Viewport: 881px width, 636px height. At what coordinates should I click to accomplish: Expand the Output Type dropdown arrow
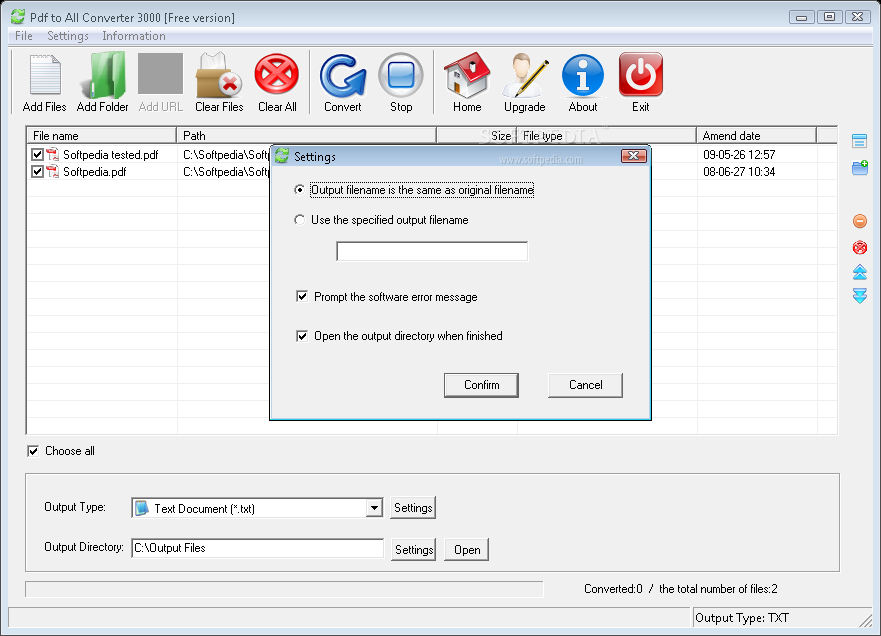click(374, 508)
